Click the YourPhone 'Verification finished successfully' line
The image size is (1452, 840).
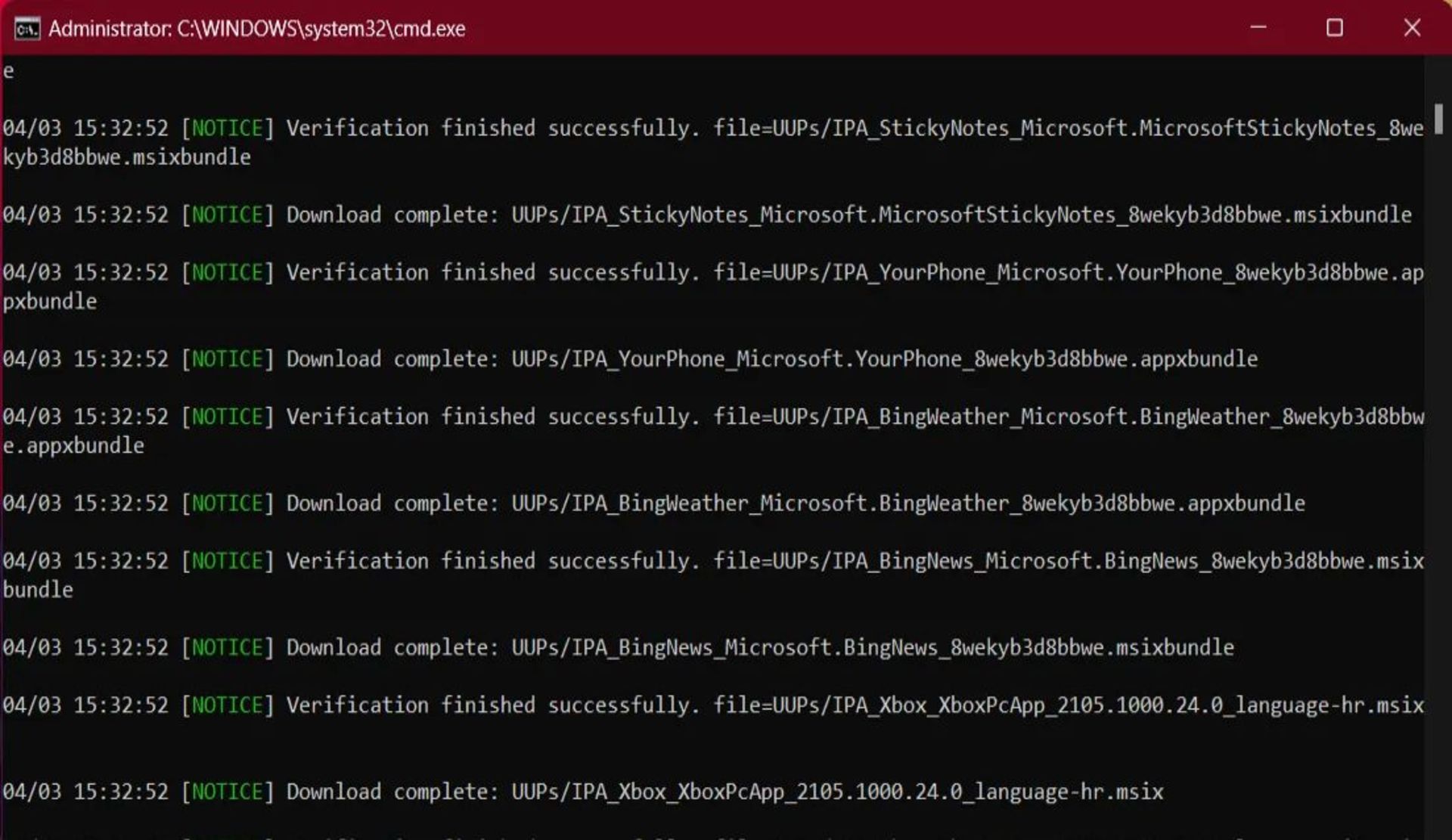[x=711, y=273]
